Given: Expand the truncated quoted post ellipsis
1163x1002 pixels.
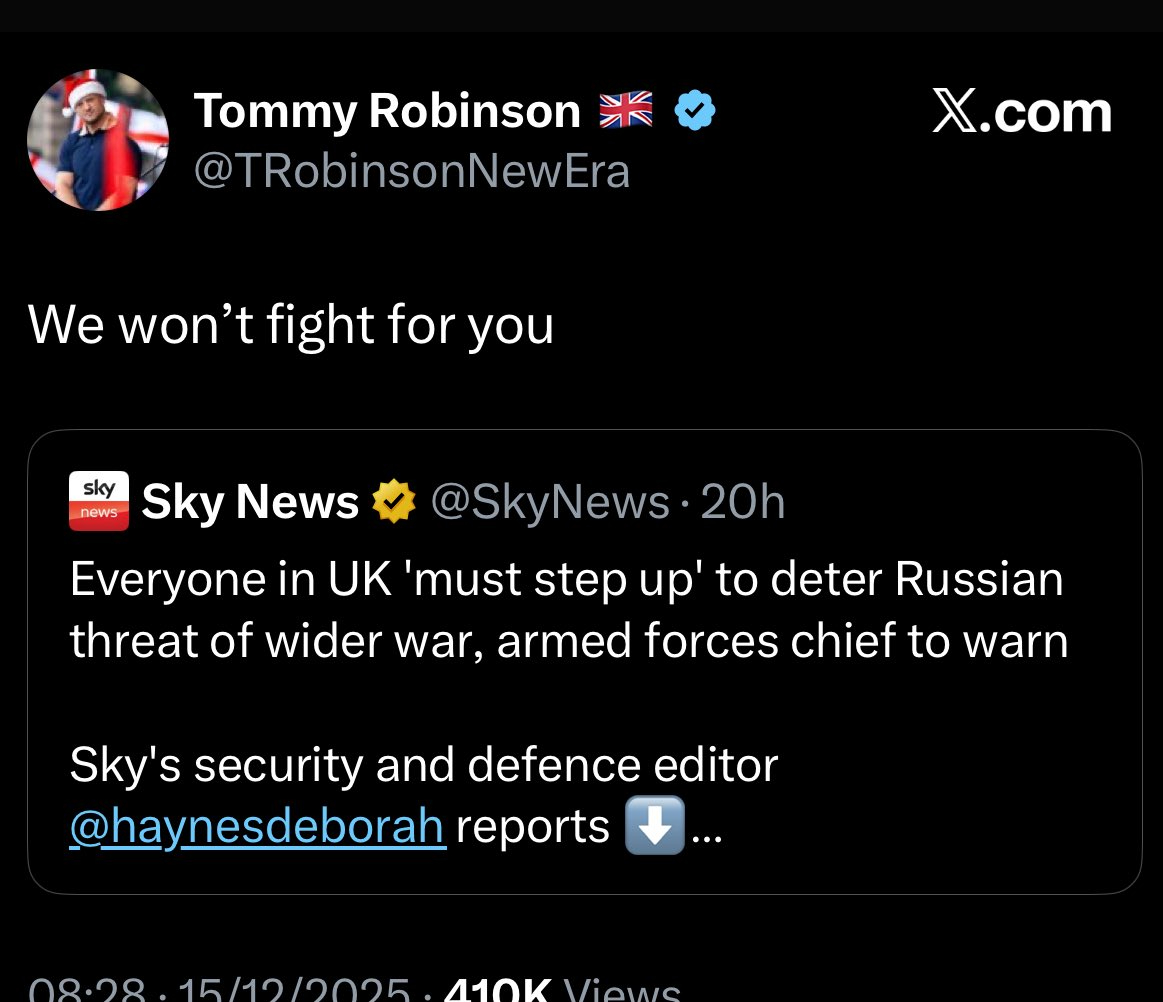Looking at the screenshot, I should tap(706, 830).
